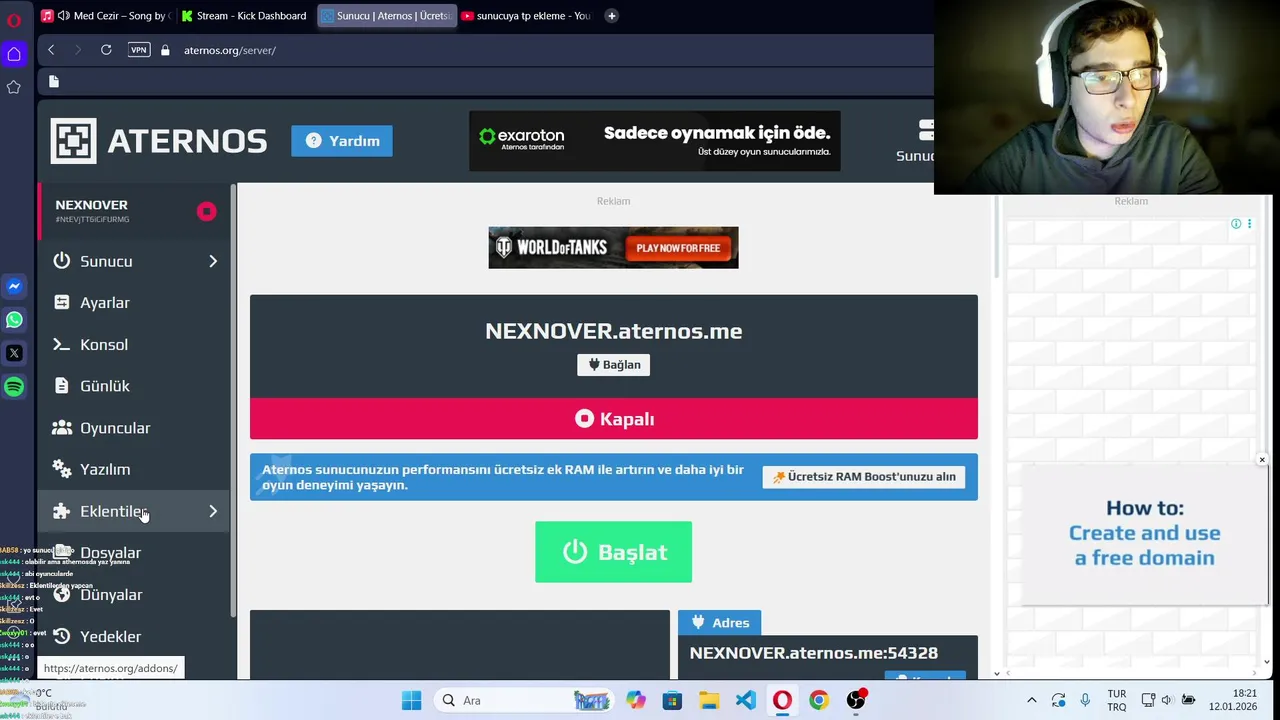1280x720 pixels.
Task: Click the Bağlan connect button
Action: 613,365
